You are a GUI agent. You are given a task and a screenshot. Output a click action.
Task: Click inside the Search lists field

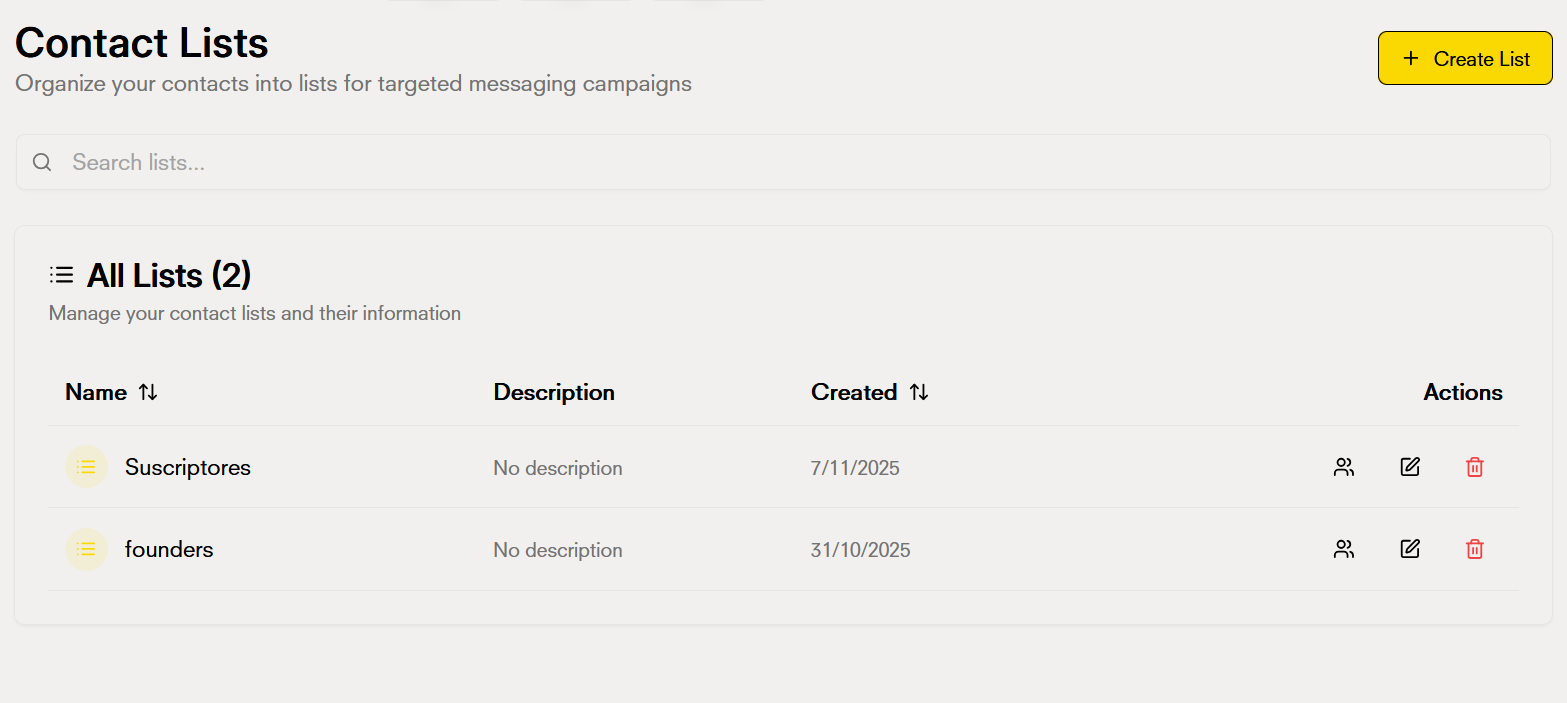coord(400,162)
